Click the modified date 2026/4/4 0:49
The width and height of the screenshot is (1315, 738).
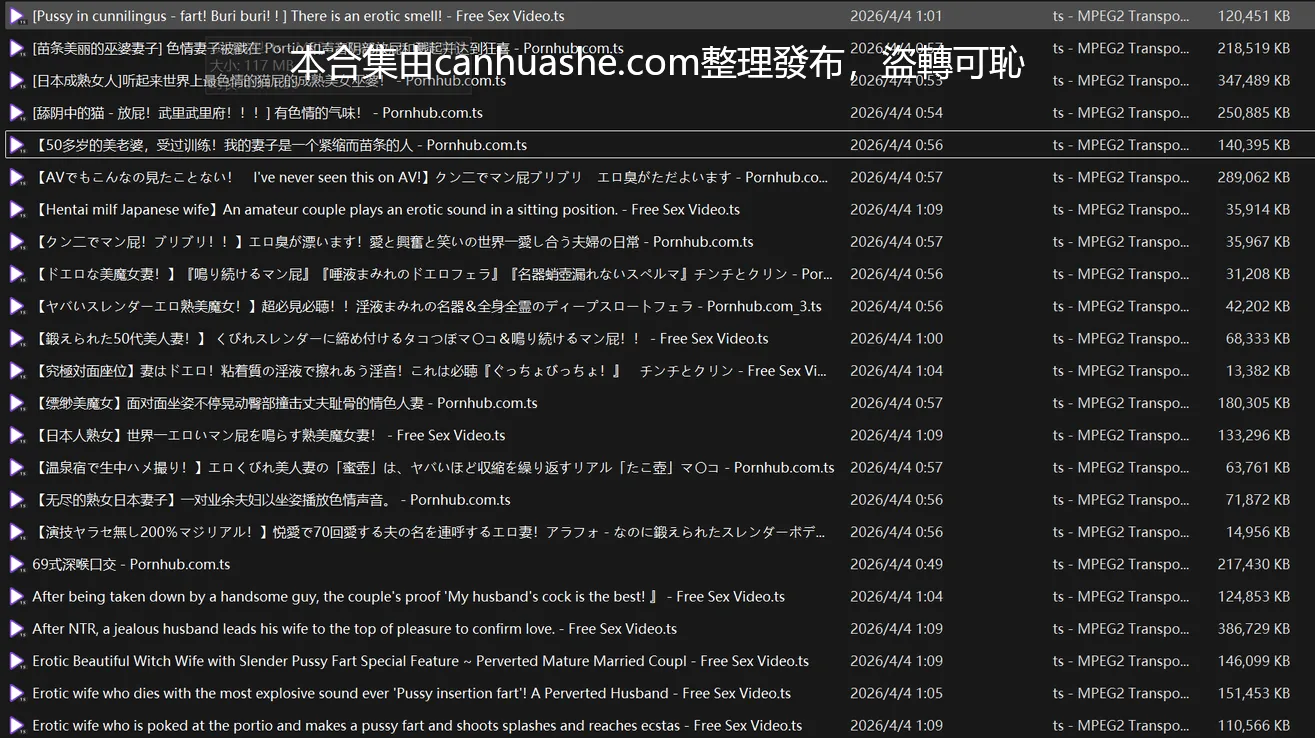[896, 564]
